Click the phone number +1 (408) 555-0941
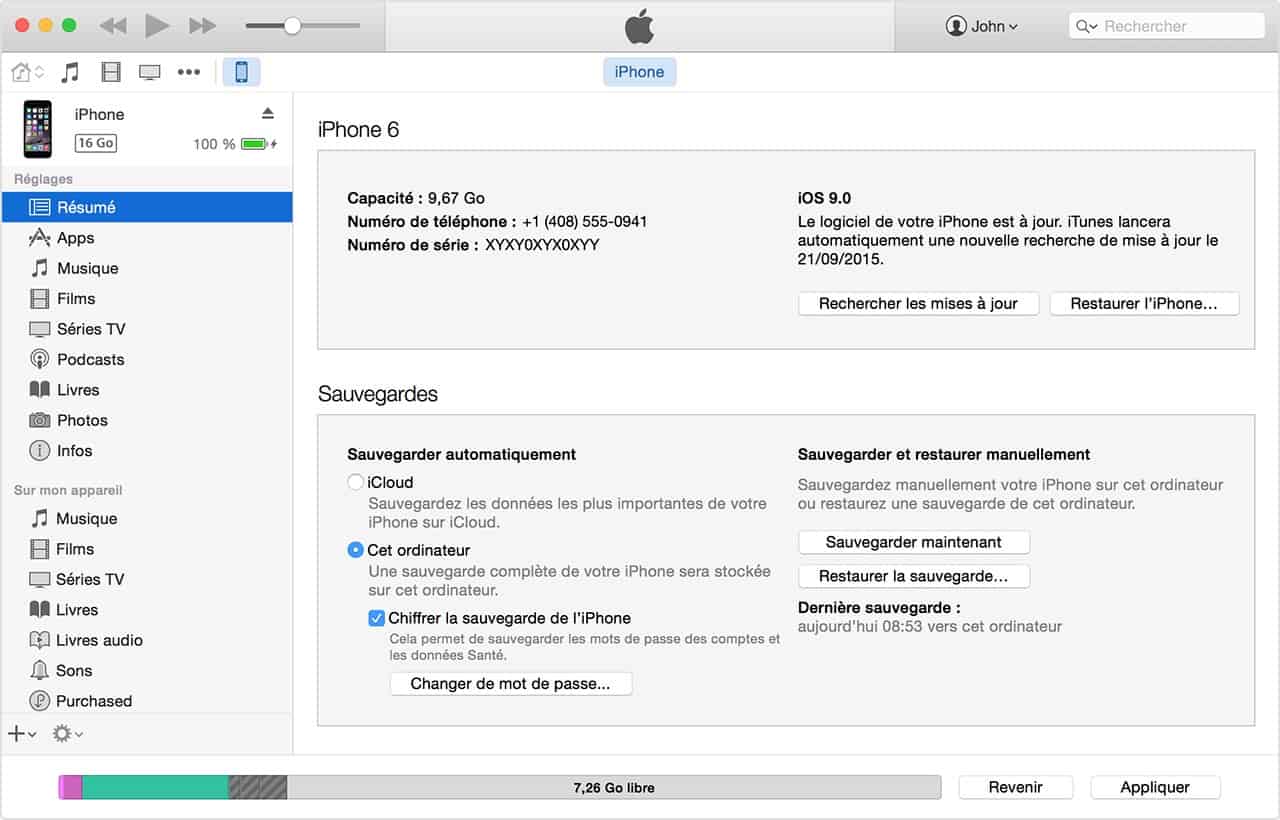Screen dimensions: 1280x820 (x=585, y=221)
